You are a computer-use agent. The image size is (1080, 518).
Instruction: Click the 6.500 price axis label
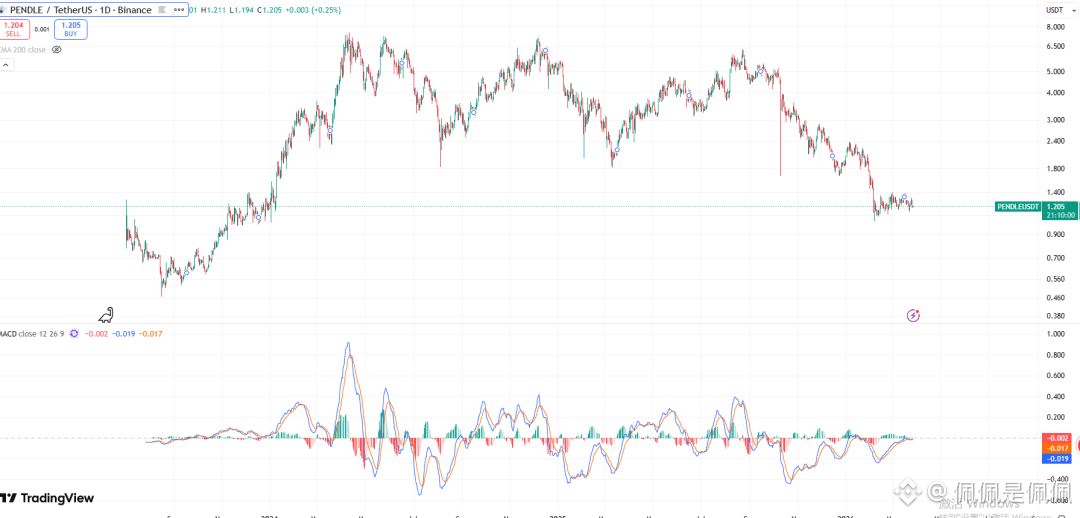pyautogui.click(x=1055, y=46)
